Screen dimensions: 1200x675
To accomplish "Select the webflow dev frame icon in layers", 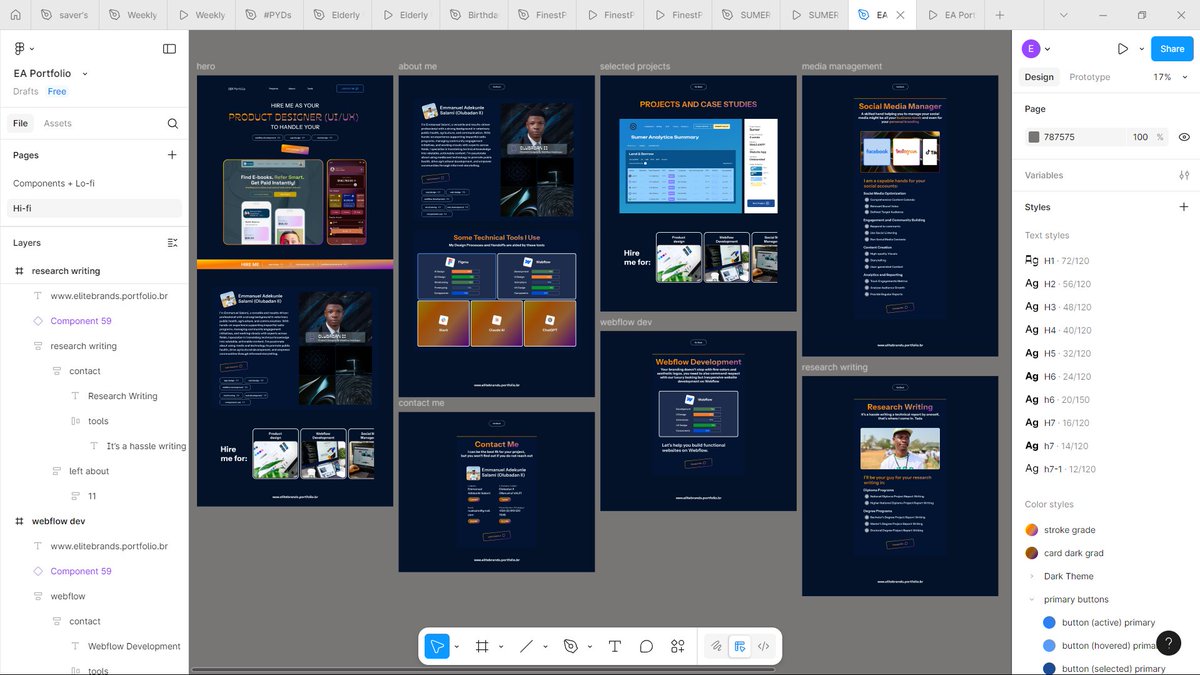I will click(19, 521).
